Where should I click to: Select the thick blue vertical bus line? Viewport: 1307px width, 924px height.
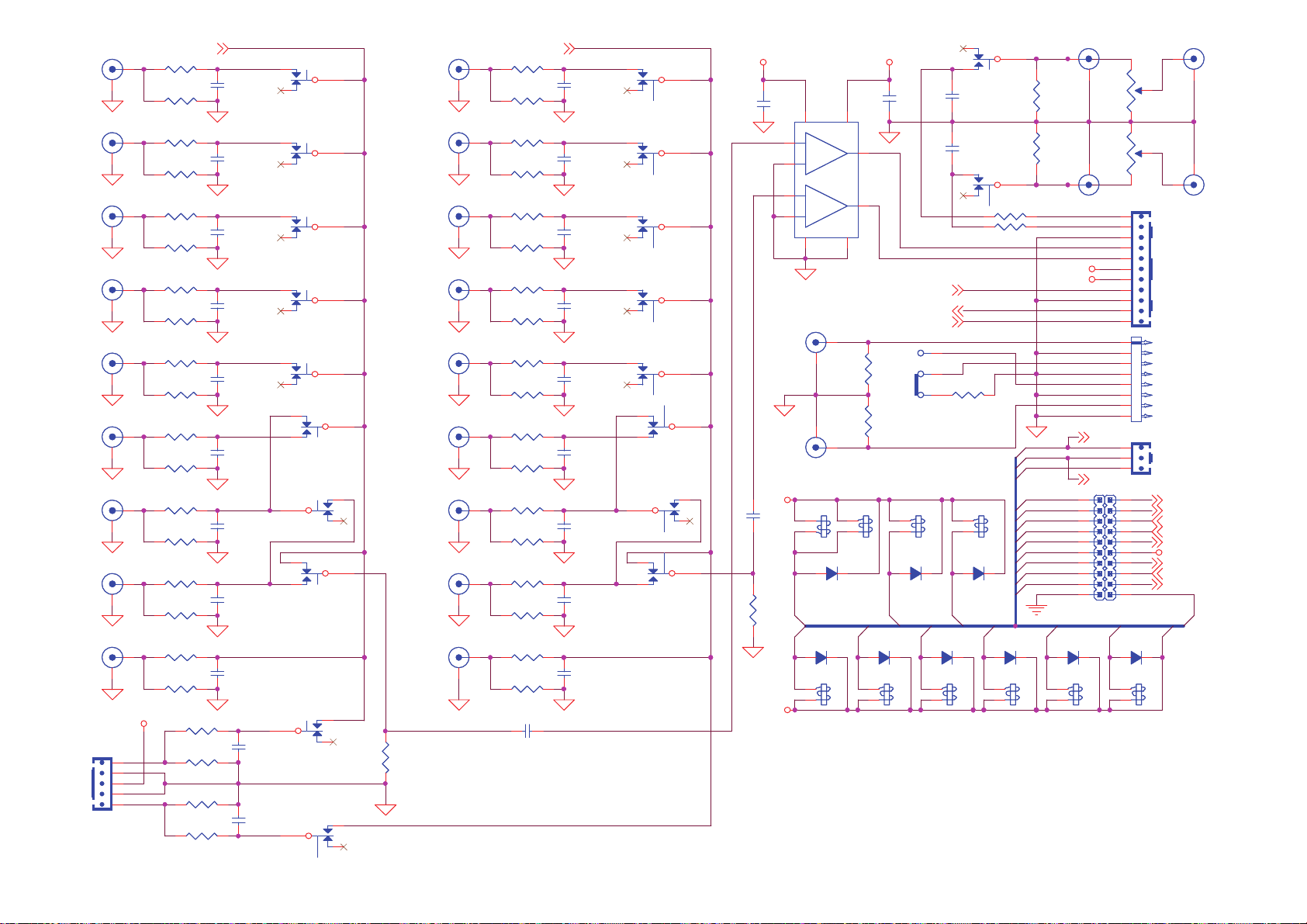(1015, 542)
